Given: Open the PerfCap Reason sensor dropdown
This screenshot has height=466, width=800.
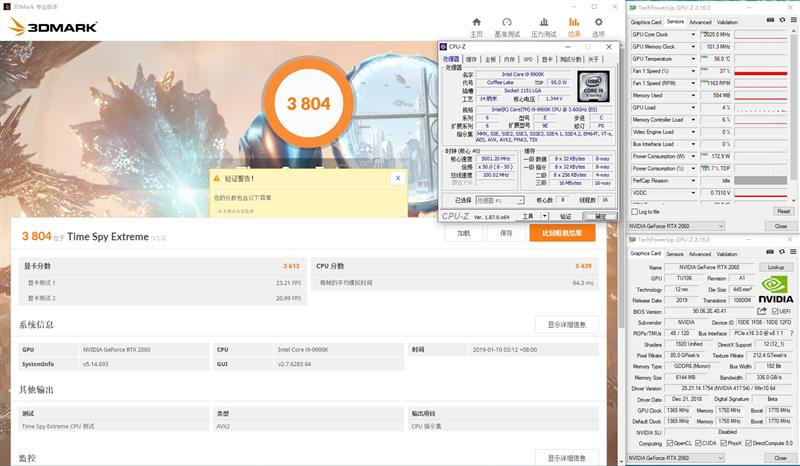Looking at the screenshot, I should coord(693,181).
